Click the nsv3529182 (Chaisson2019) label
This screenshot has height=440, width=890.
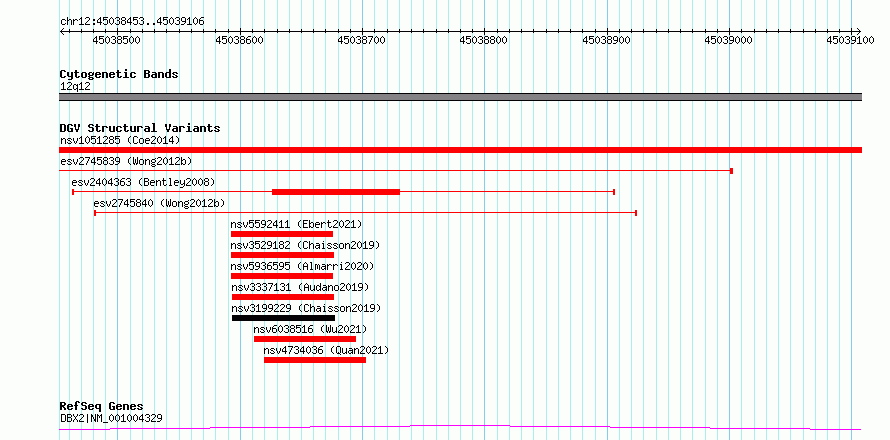[305, 245]
